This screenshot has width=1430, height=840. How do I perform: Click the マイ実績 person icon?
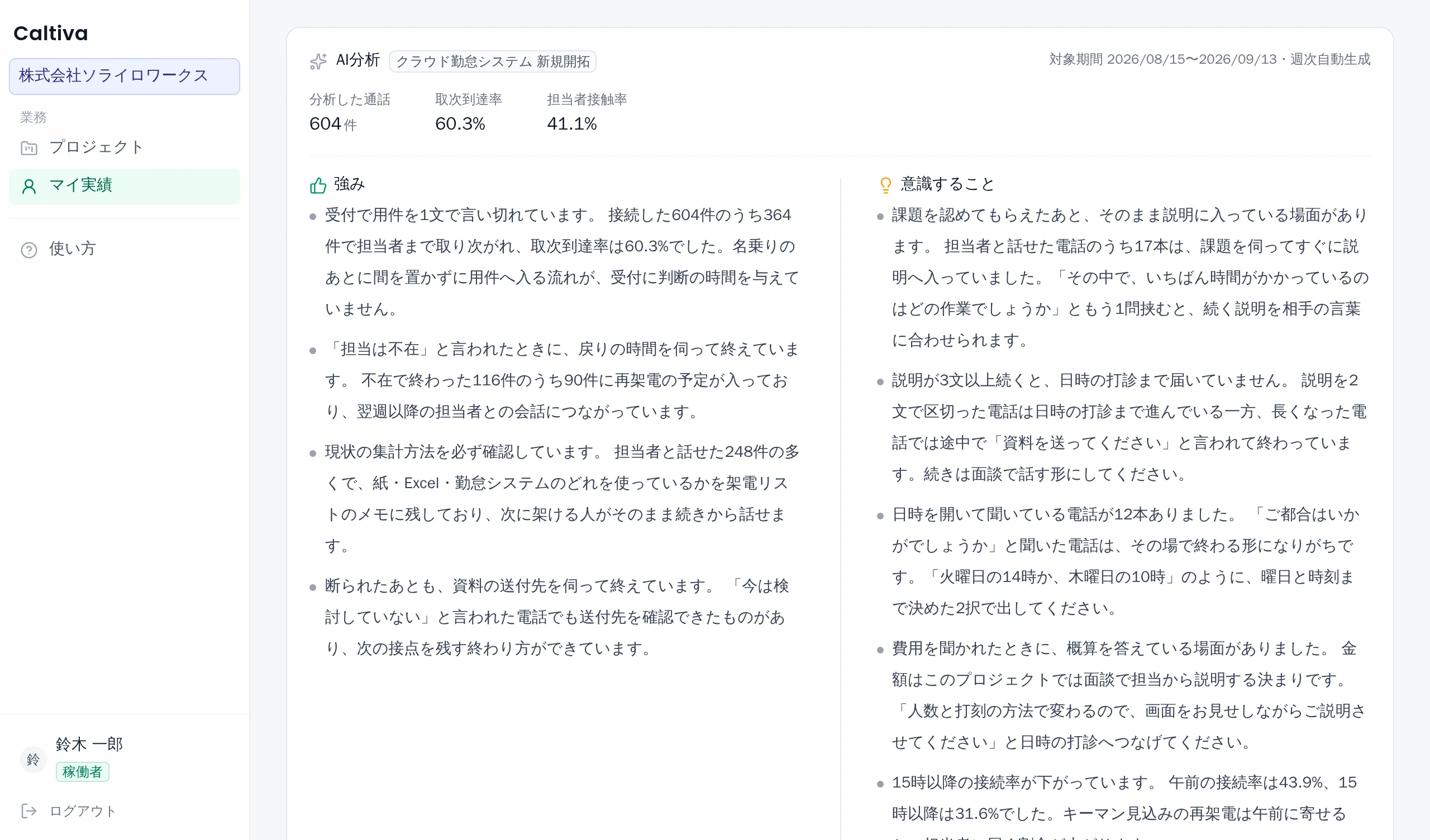29,186
